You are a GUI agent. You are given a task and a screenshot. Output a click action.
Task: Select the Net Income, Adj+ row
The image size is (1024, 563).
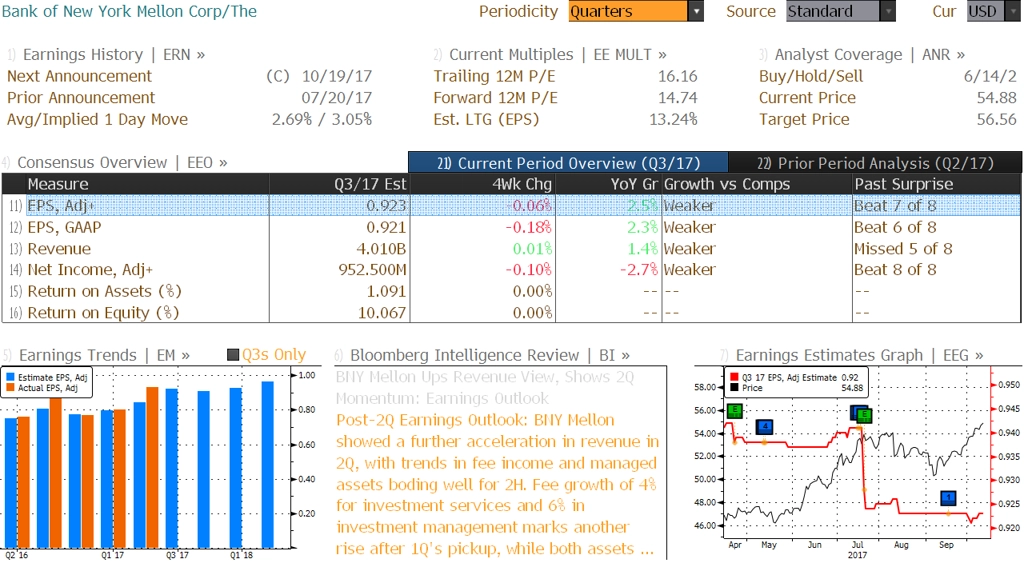coord(511,270)
